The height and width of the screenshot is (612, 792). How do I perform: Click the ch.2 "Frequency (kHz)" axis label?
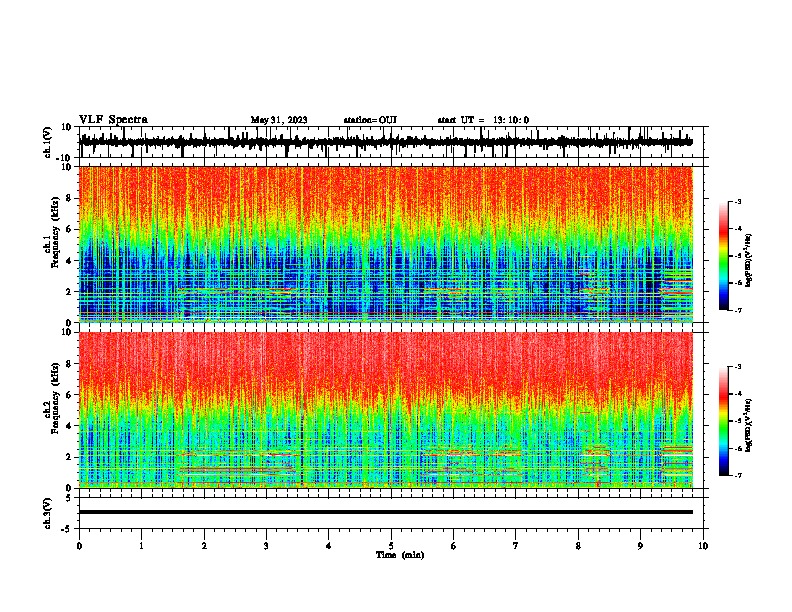[56, 397]
